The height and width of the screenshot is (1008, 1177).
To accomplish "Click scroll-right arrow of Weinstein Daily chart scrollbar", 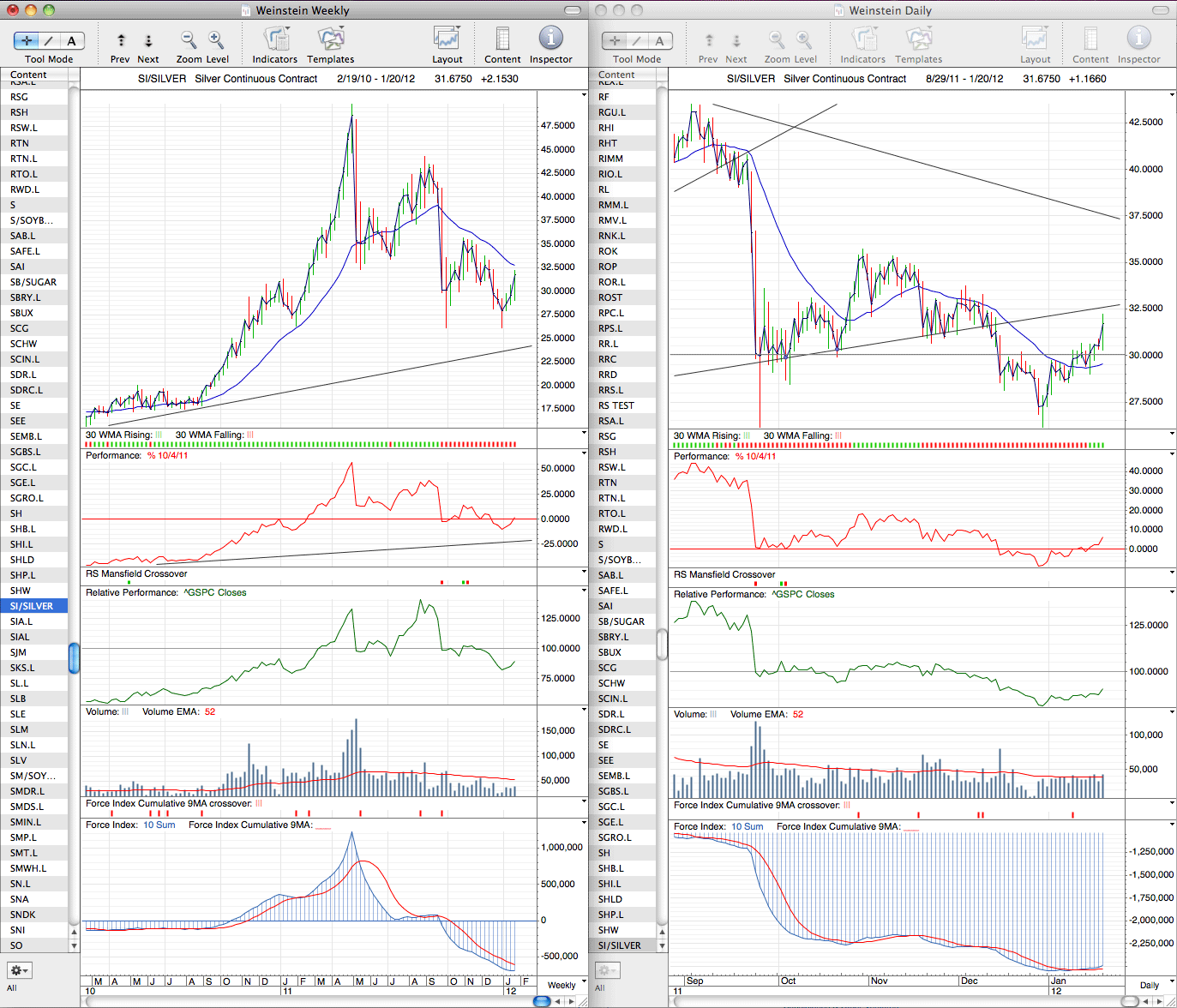I will (x=1160, y=1000).
